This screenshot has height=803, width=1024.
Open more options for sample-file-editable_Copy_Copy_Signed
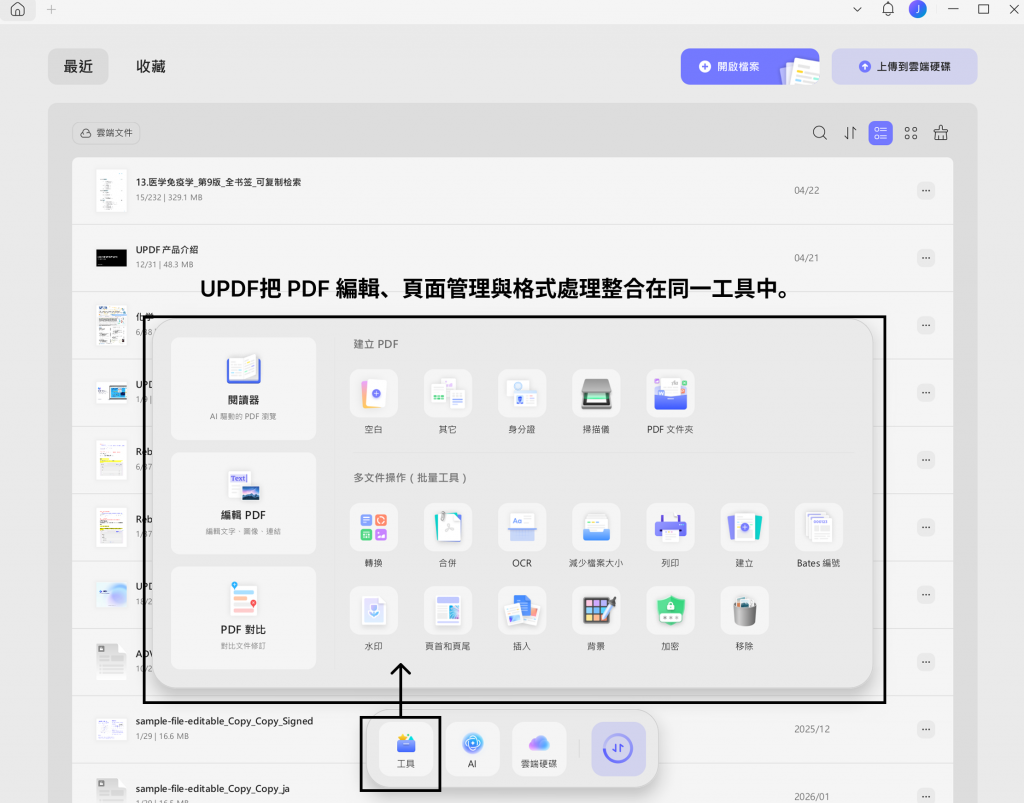[926, 729]
